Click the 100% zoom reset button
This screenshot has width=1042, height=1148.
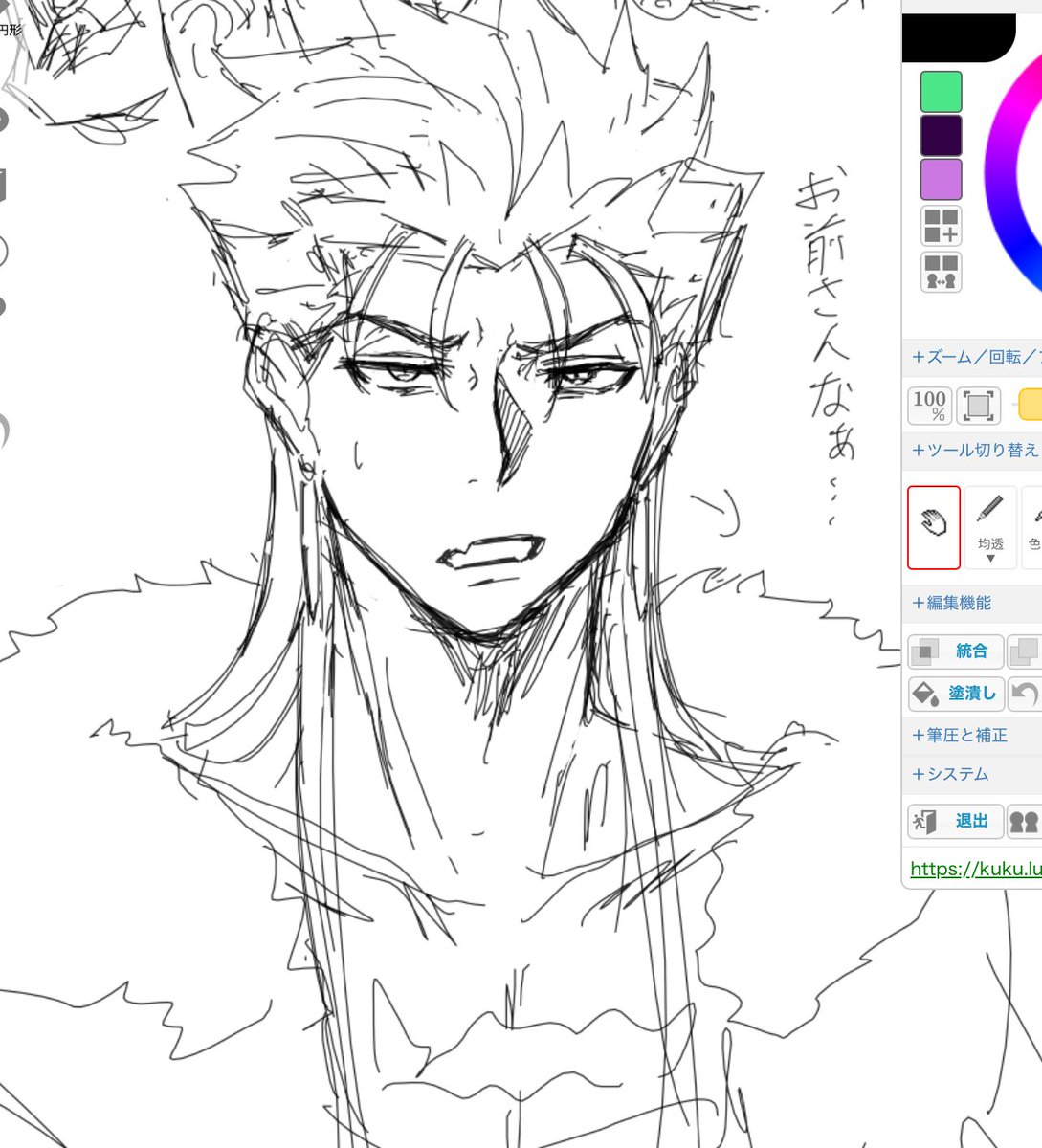pyautogui.click(x=932, y=405)
